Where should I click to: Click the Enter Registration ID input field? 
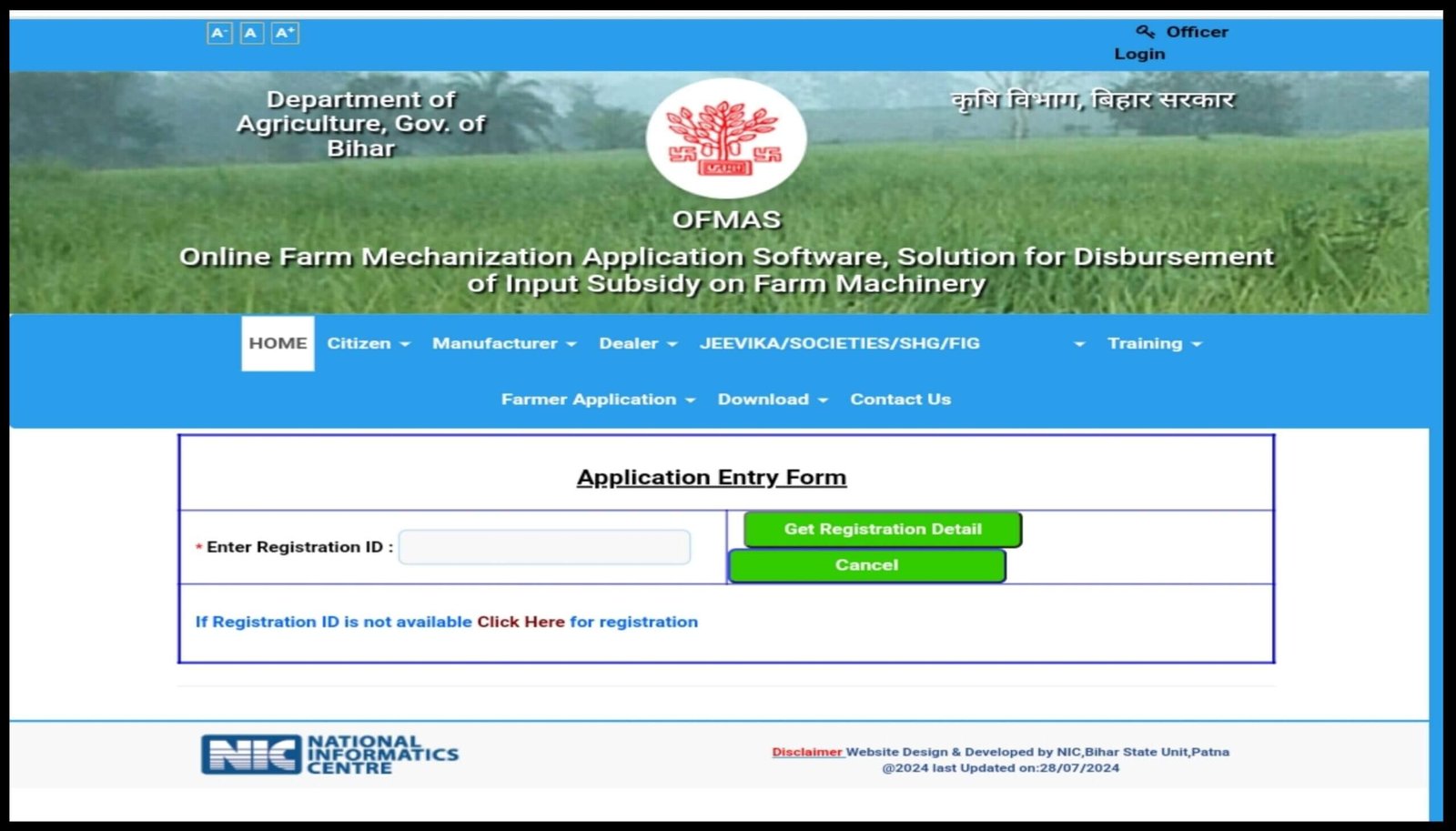pyautogui.click(x=543, y=546)
